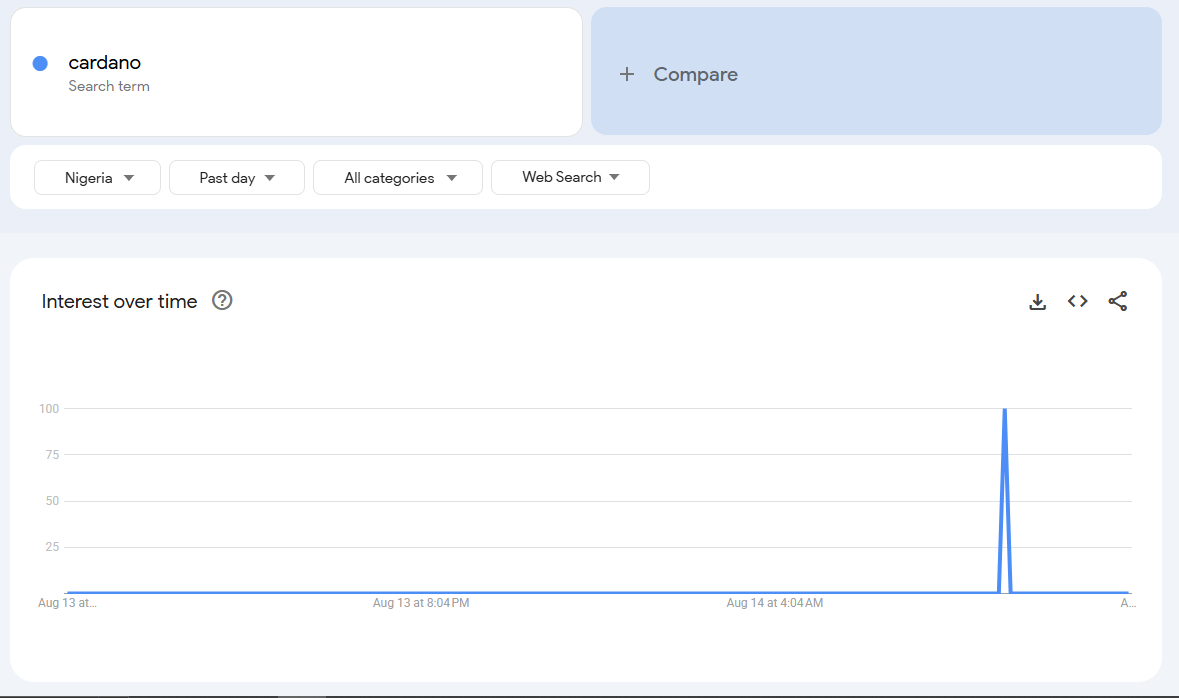Expand the All categories dropdown
Image resolution: width=1179 pixels, height=698 pixels.
(398, 178)
